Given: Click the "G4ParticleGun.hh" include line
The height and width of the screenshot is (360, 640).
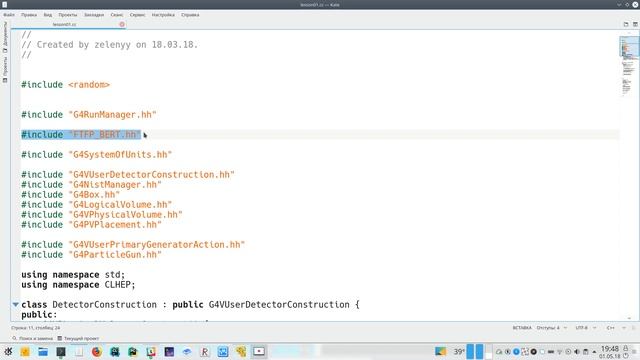Looking at the screenshot, I should pyautogui.click(x=91, y=255).
